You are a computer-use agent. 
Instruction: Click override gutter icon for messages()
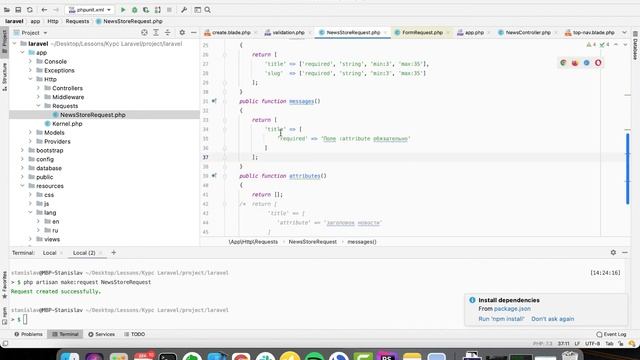[214, 101]
